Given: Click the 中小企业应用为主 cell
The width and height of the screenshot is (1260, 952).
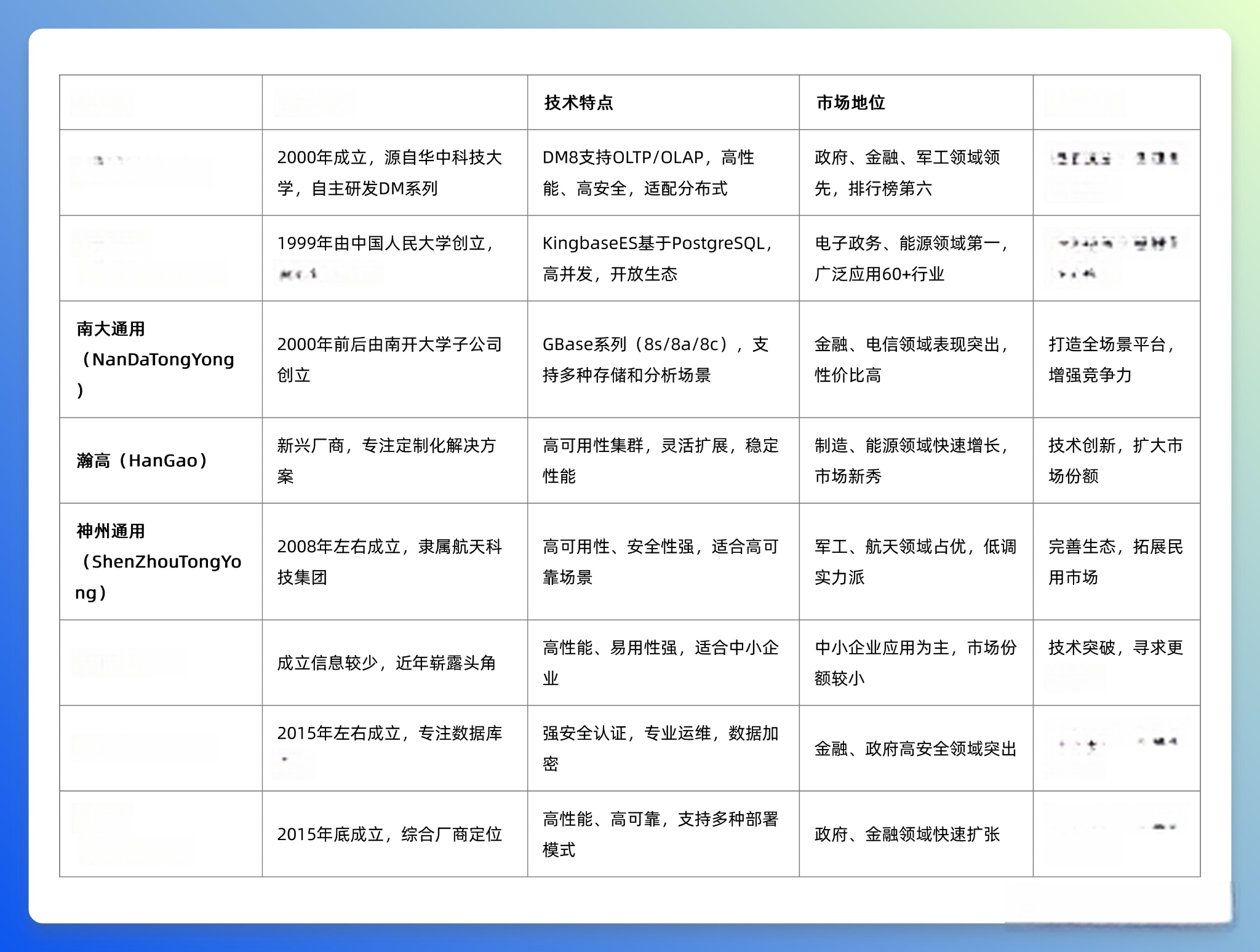Looking at the screenshot, I should pyautogui.click(x=916, y=662).
